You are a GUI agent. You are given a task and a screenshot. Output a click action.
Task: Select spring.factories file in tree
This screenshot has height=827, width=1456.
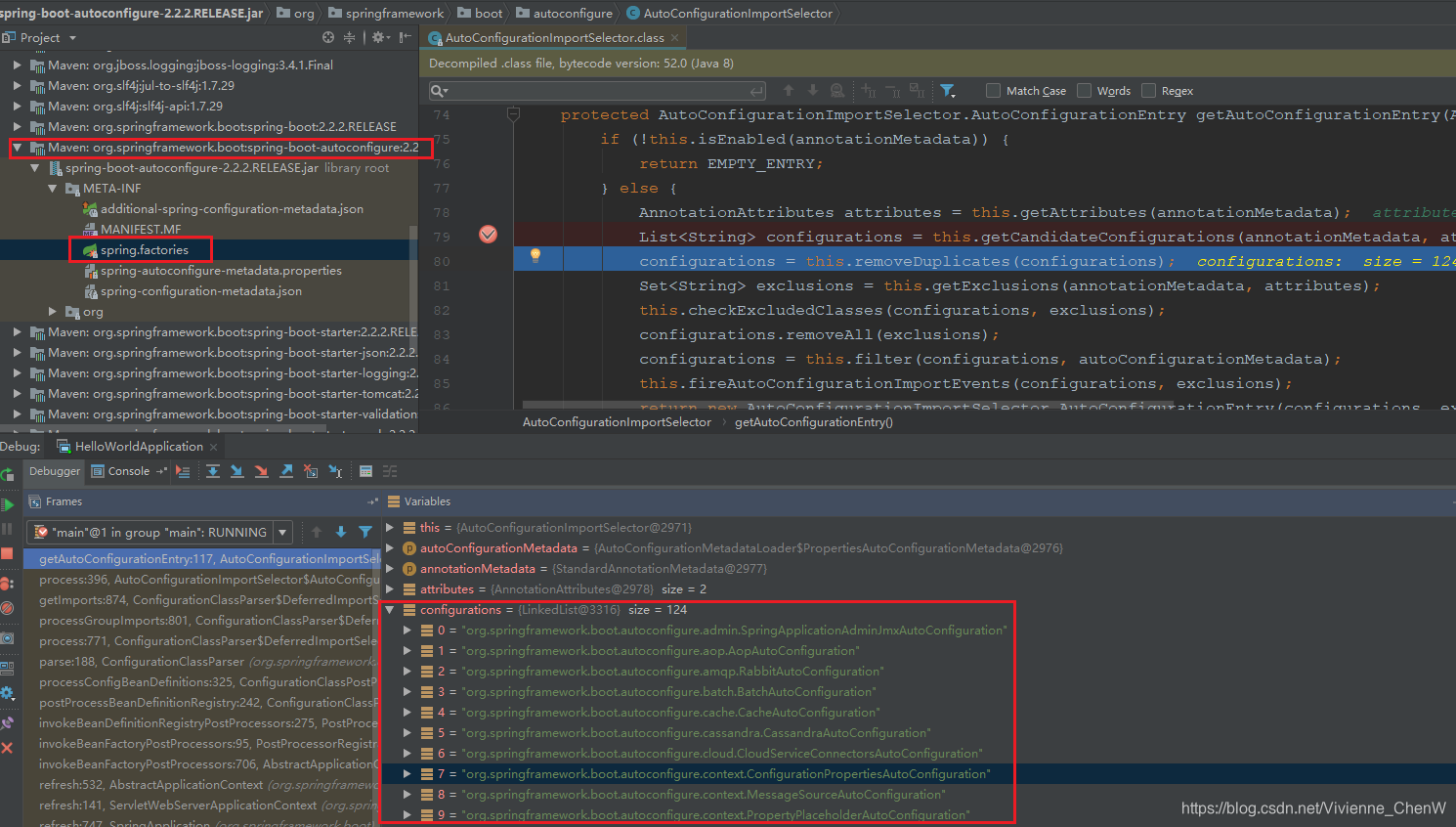coord(145,250)
